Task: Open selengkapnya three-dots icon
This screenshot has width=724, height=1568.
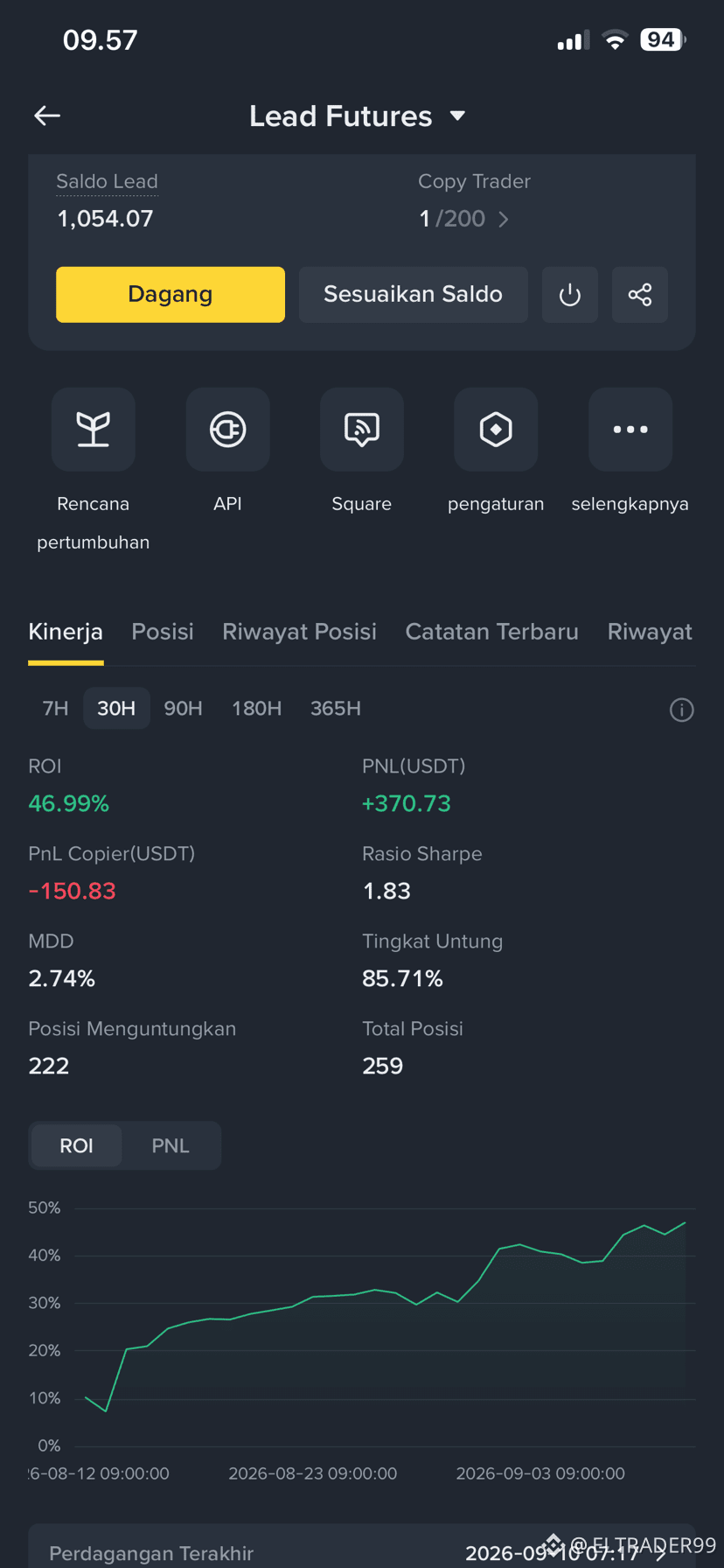Action: pyautogui.click(x=630, y=430)
